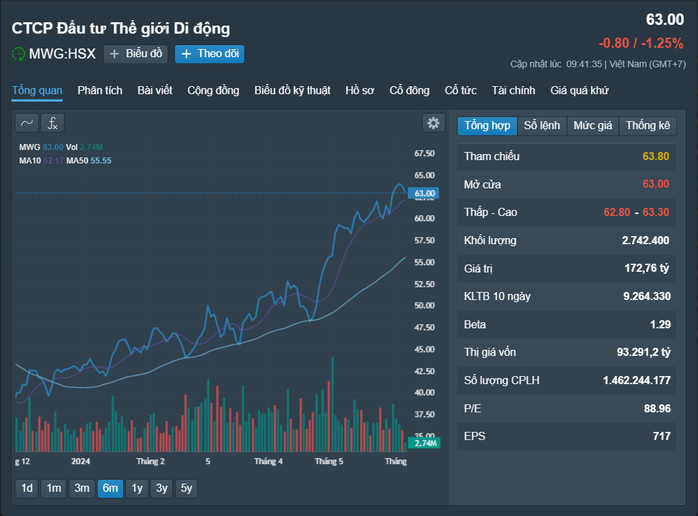Select the Tổng hợp panel tab
This screenshot has height=516, width=698.
(x=487, y=126)
